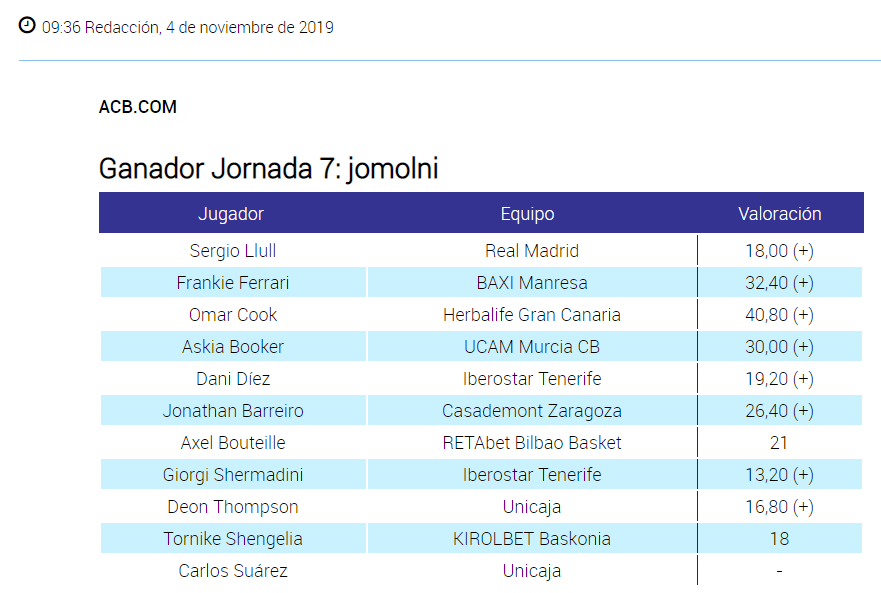Click Askia Booker in the table

(232, 347)
